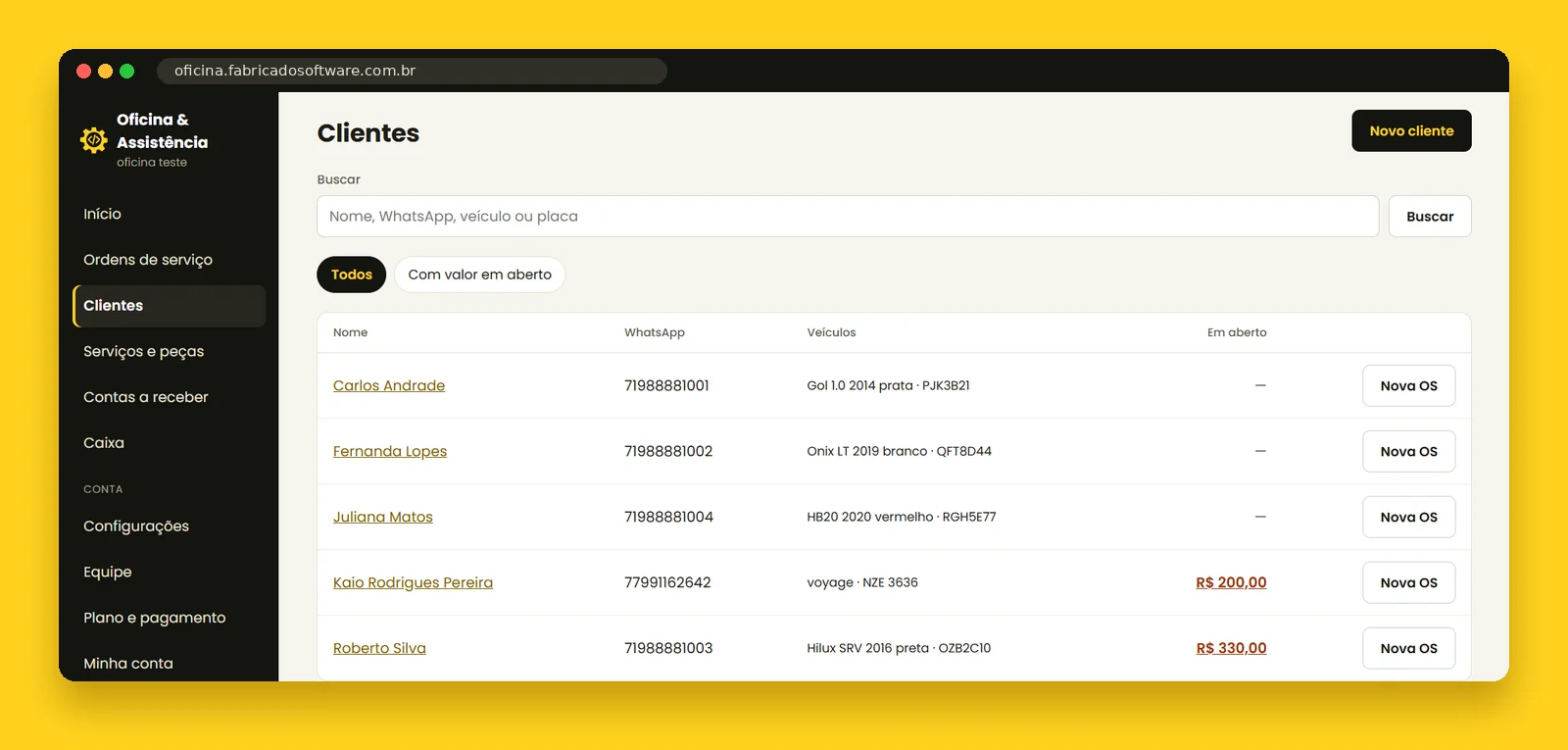Open Roberto Silva client link
The height and width of the screenshot is (750, 1568).
tap(379, 648)
